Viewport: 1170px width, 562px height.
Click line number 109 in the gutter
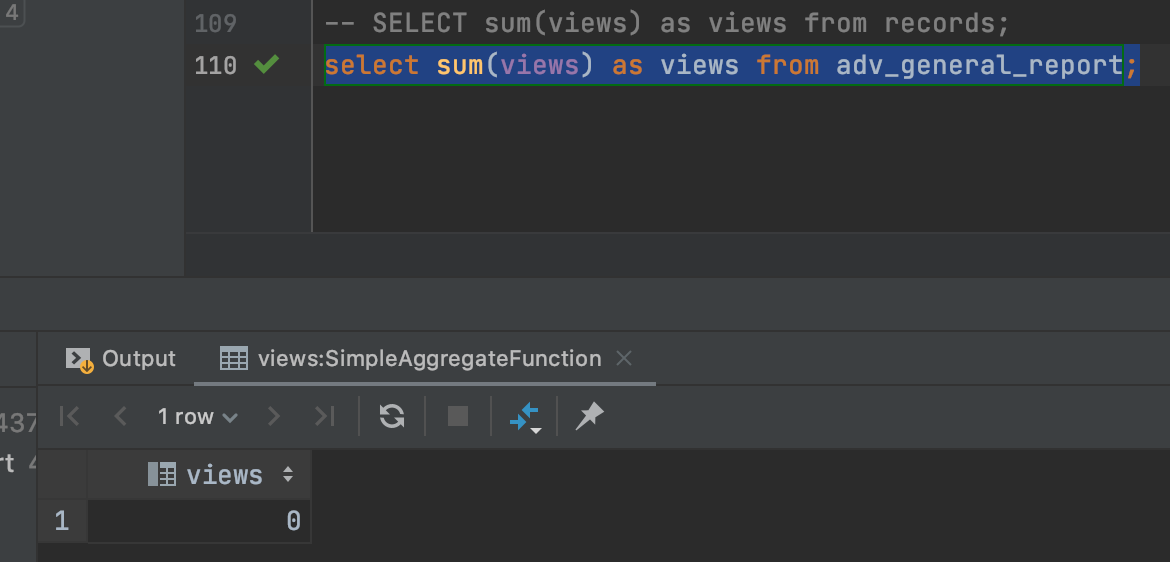pos(215,23)
